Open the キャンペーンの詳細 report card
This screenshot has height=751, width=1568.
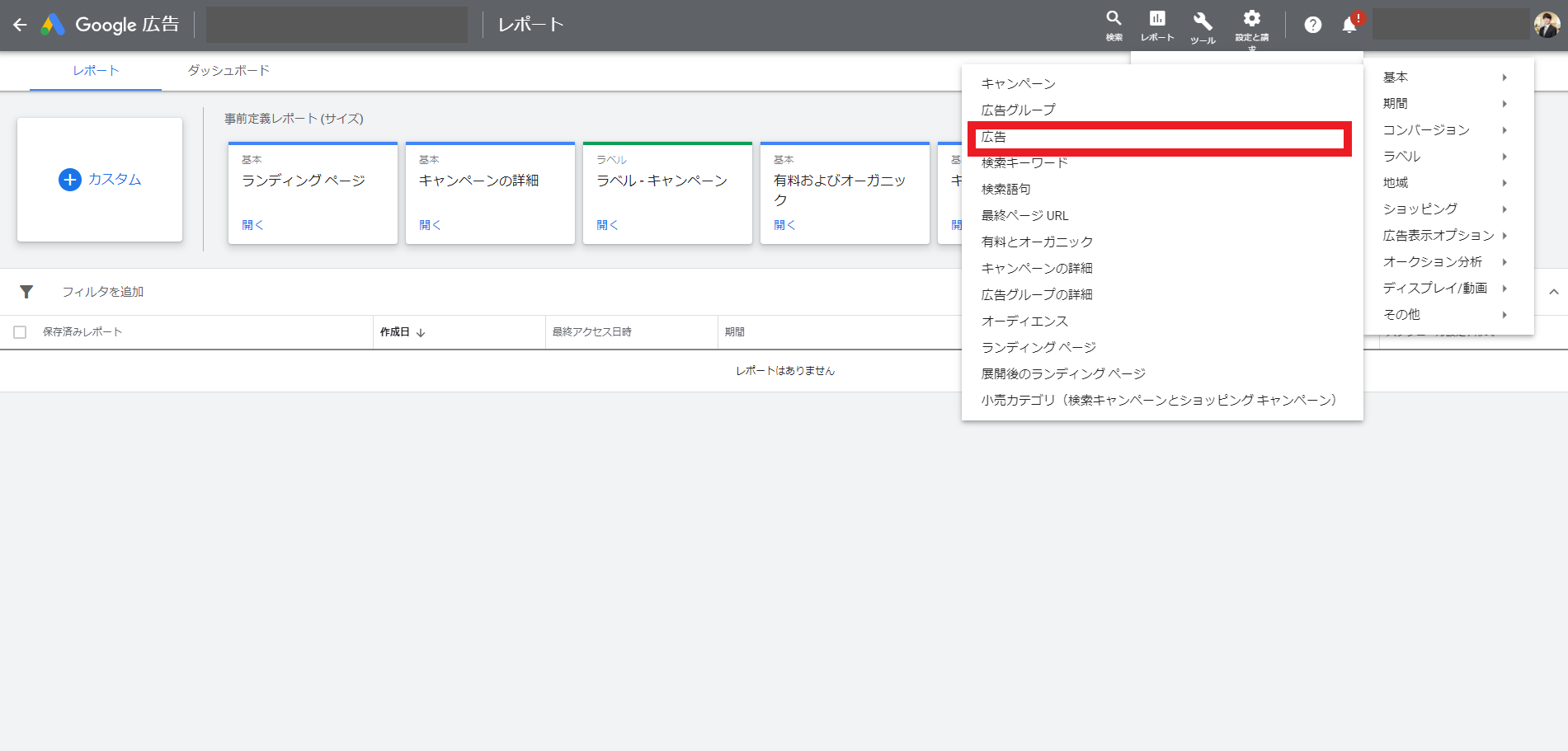click(x=490, y=193)
